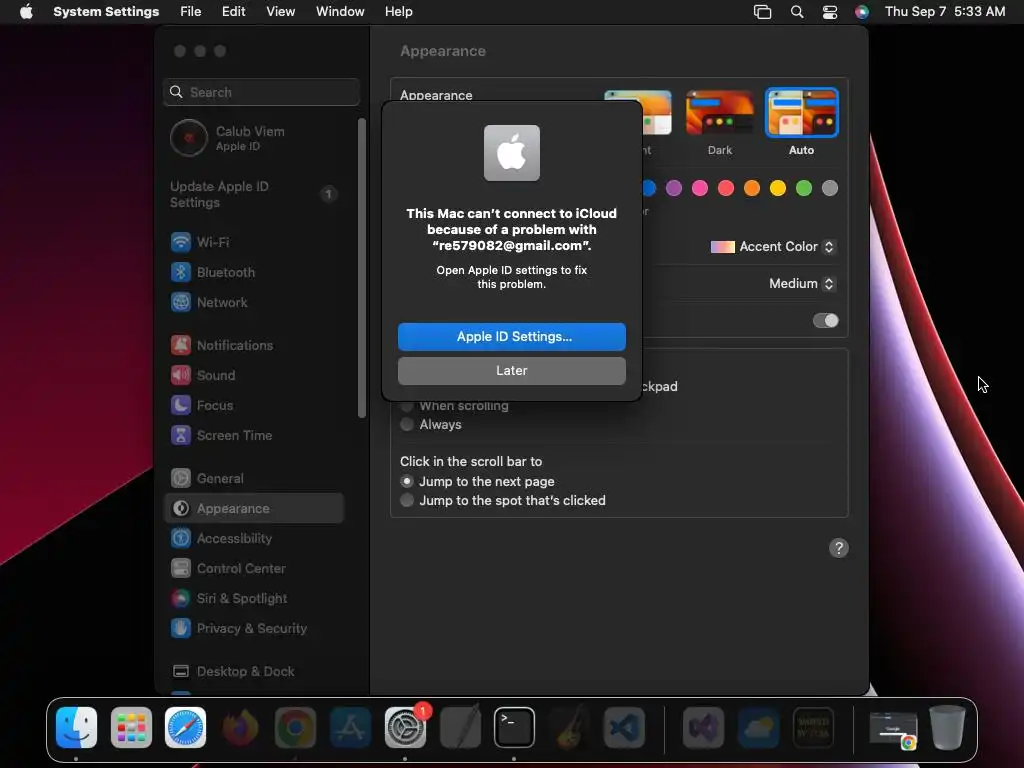The image size is (1024, 768).
Task: Open the Edit menu
Action: click(233, 12)
